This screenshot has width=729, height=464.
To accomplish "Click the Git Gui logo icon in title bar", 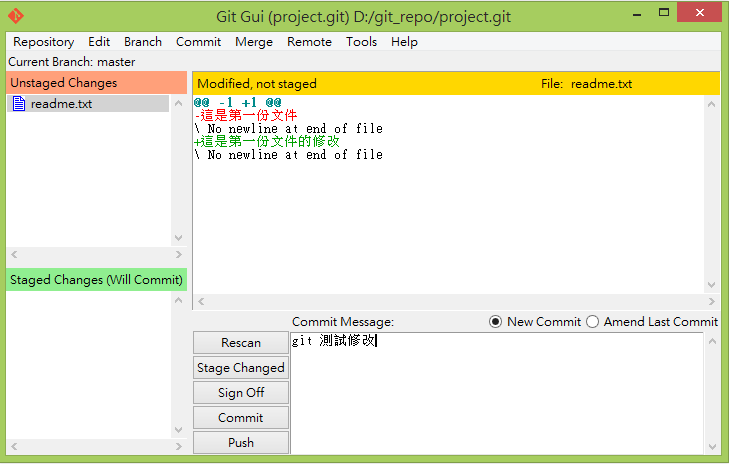I will (15, 16).
